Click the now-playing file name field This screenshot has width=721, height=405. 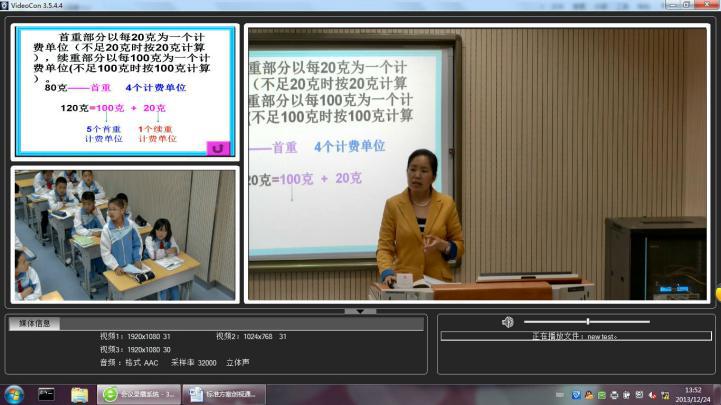574,336
